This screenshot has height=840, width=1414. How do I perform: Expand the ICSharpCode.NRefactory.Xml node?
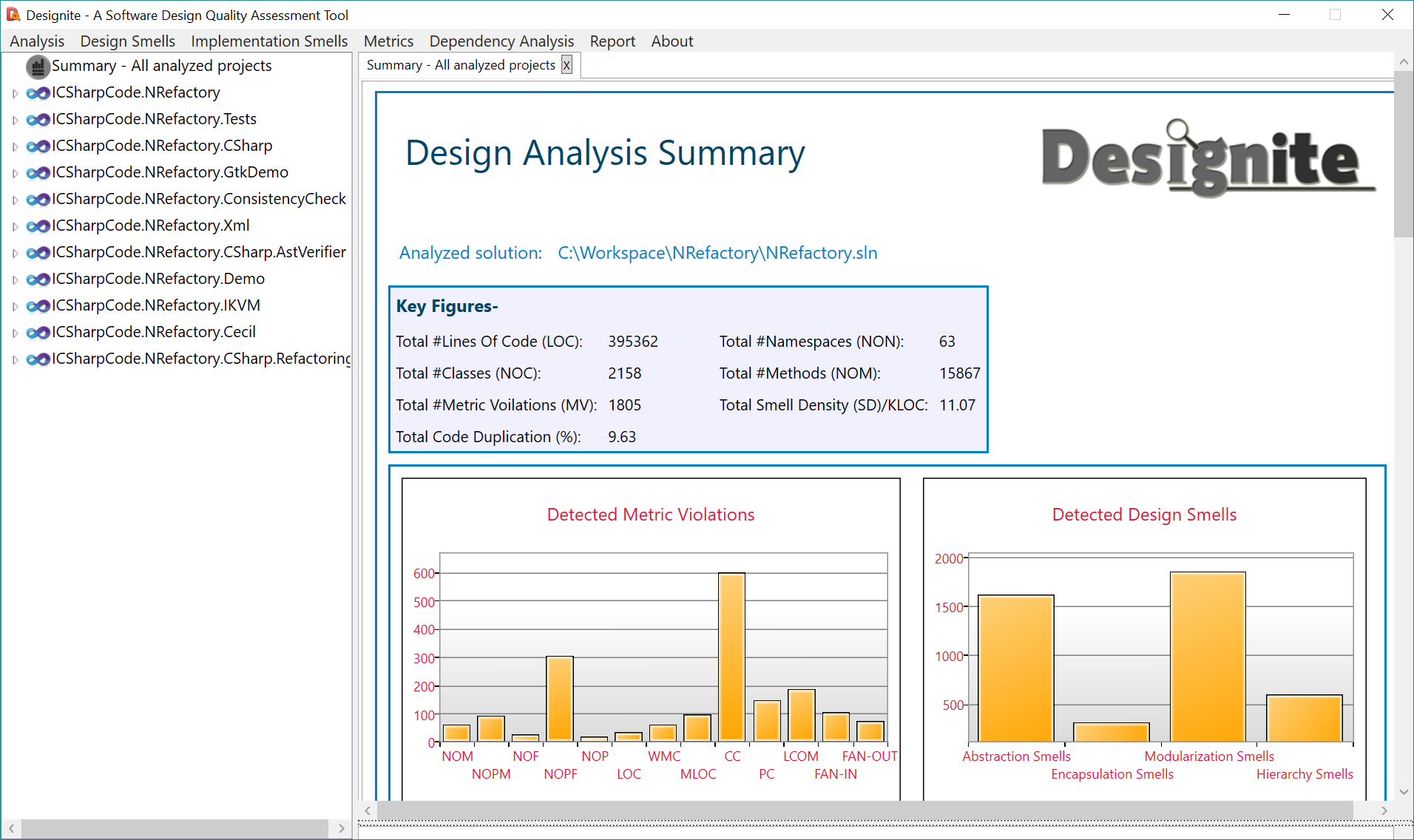pyautogui.click(x=15, y=227)
